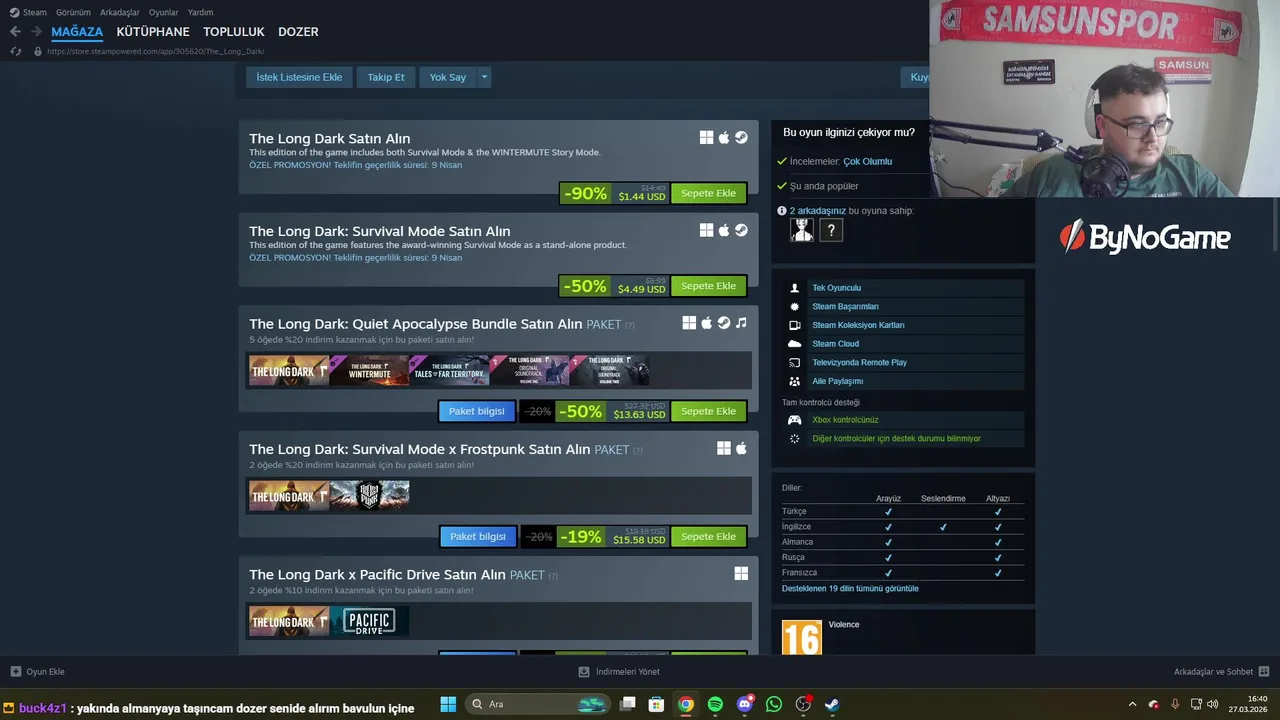Go back with the Steam back arrow
The height and width of the screenshot is (720, 1280).
(x=15, y=32)
